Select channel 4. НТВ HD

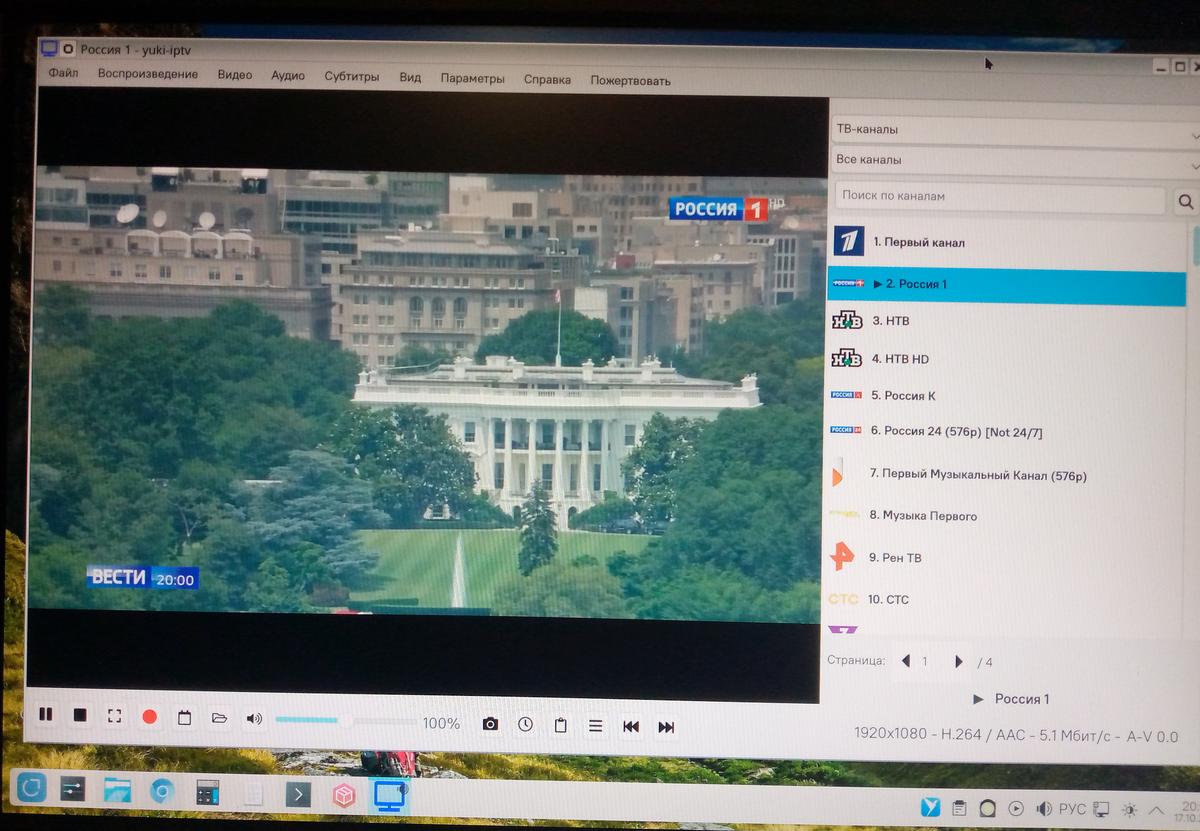coord(1007,359)
